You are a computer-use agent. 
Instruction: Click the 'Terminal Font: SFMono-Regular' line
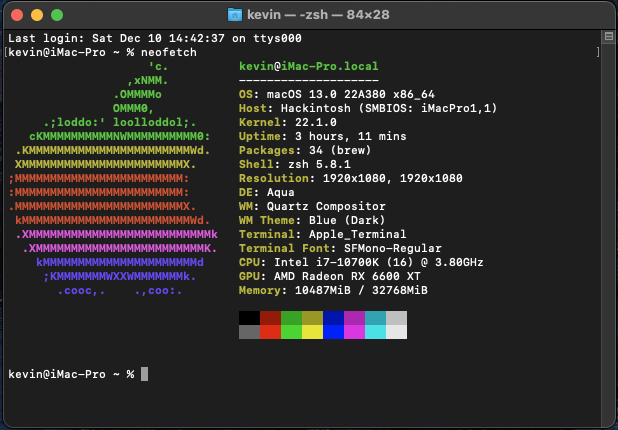point(340,248)
